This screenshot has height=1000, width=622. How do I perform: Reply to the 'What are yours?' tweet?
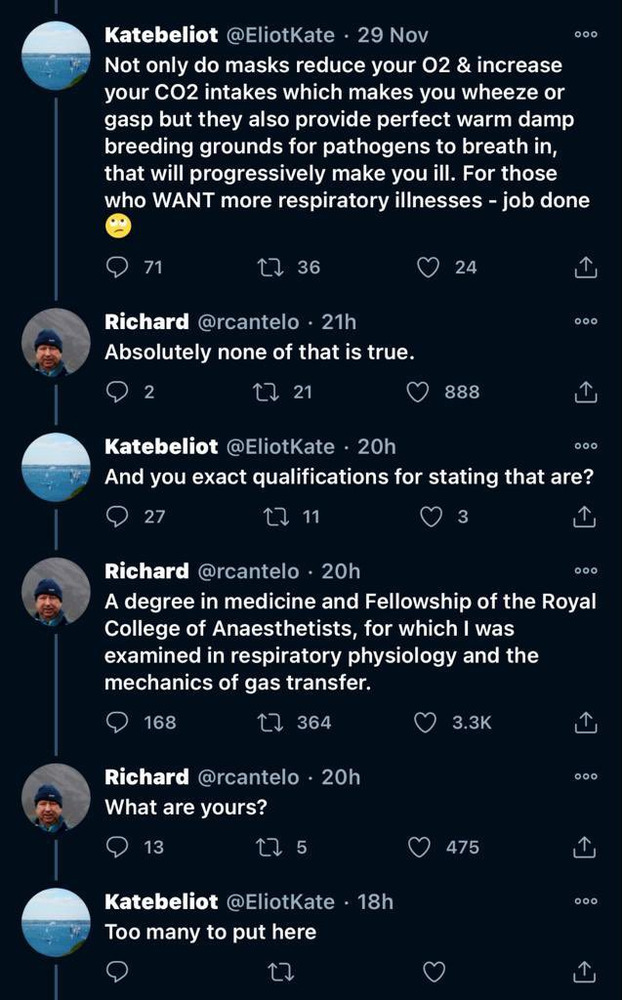click(118, 847)
